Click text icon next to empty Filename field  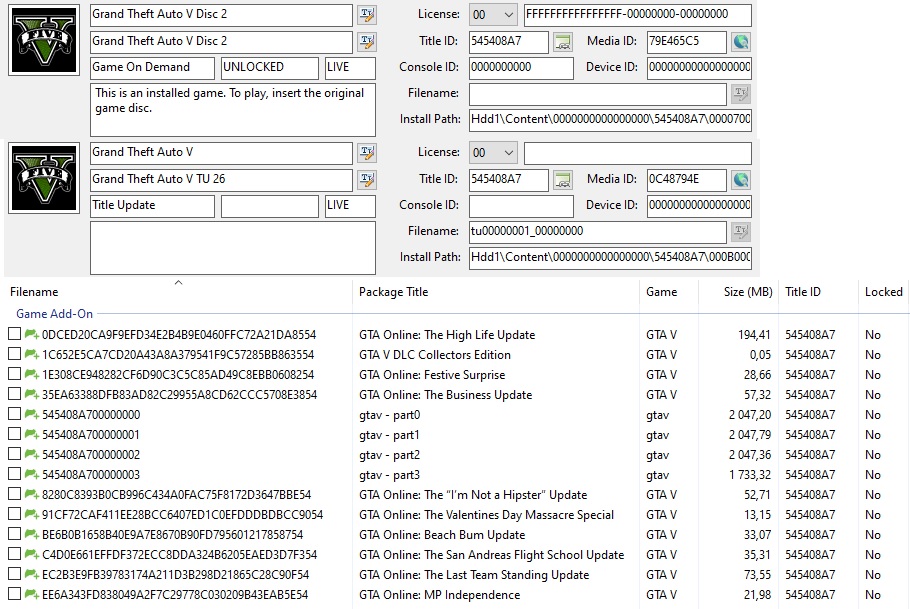tap(741, 93)
